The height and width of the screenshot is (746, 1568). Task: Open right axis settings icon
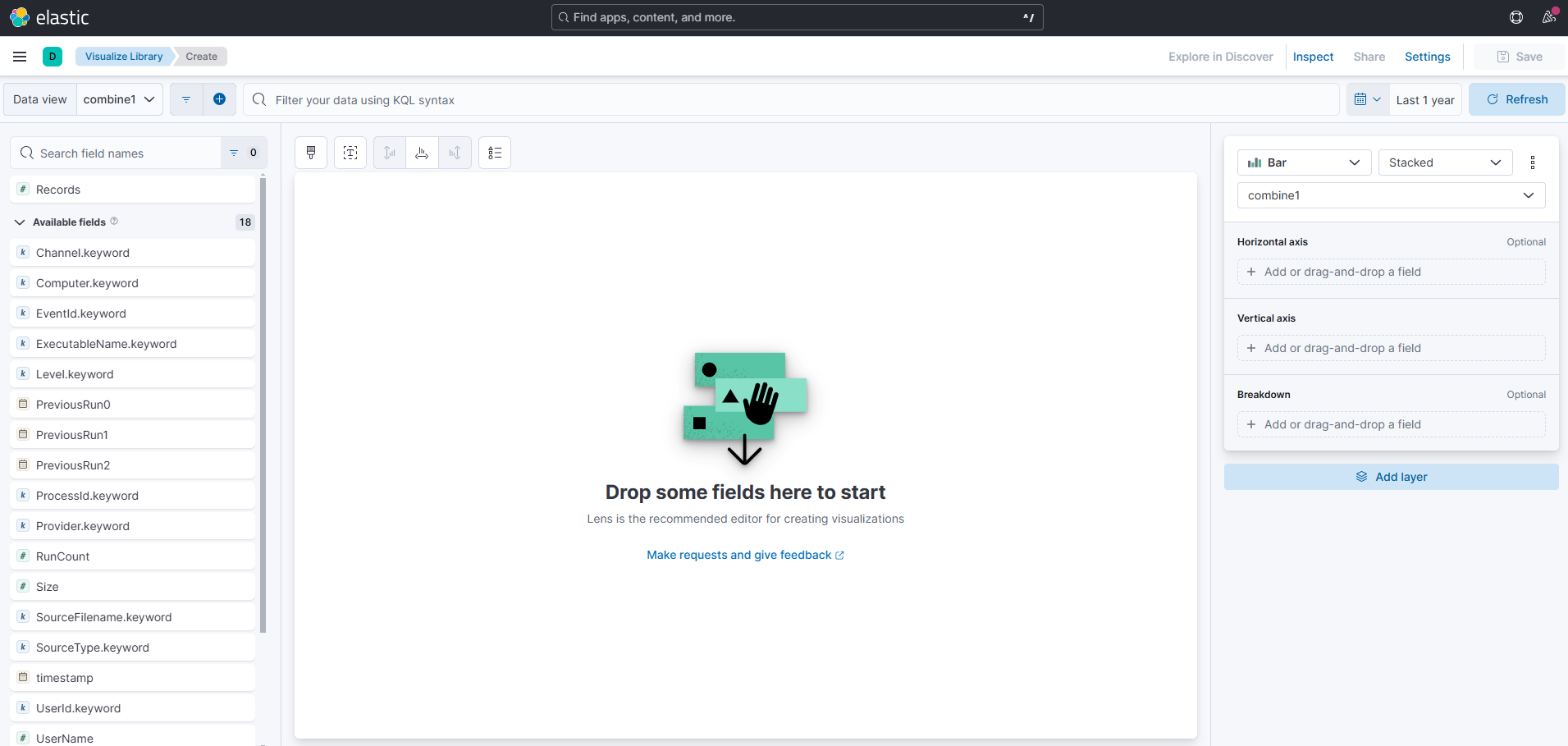click(455, 153)
